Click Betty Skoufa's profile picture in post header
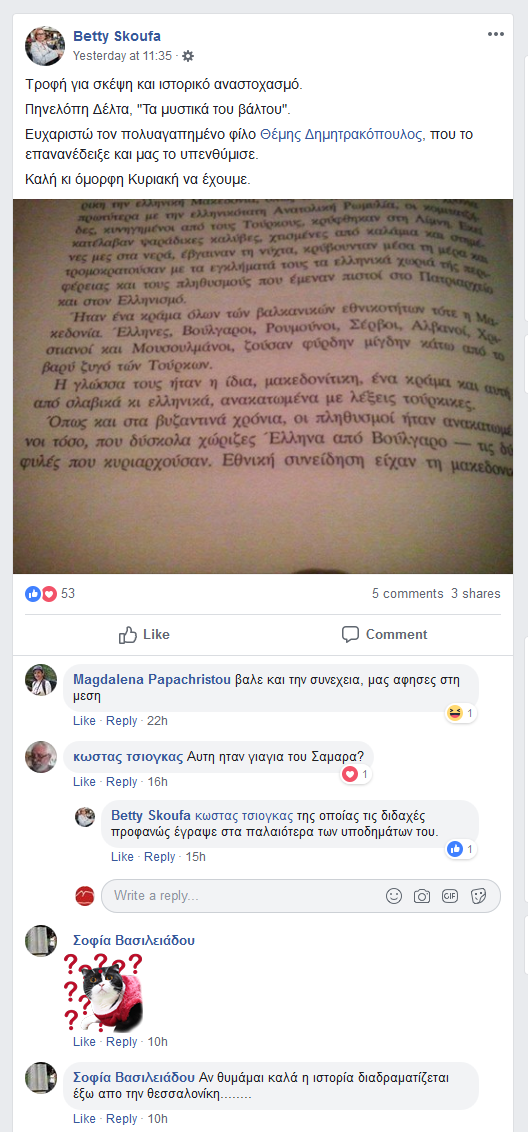Screen dimensions: 528x1132 tap(46, 45)
